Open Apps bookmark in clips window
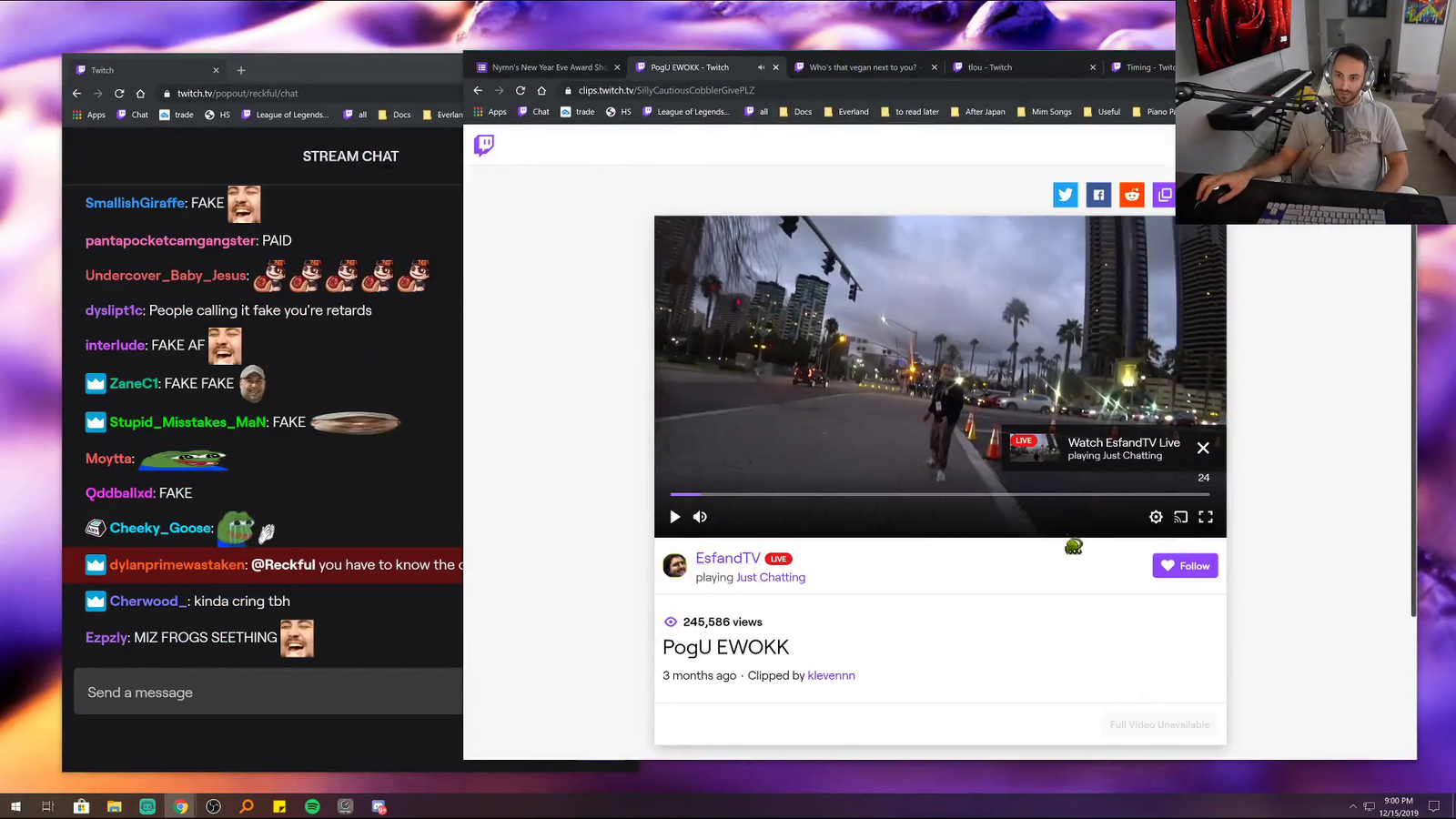1456x819 pixels. [490, 112]
